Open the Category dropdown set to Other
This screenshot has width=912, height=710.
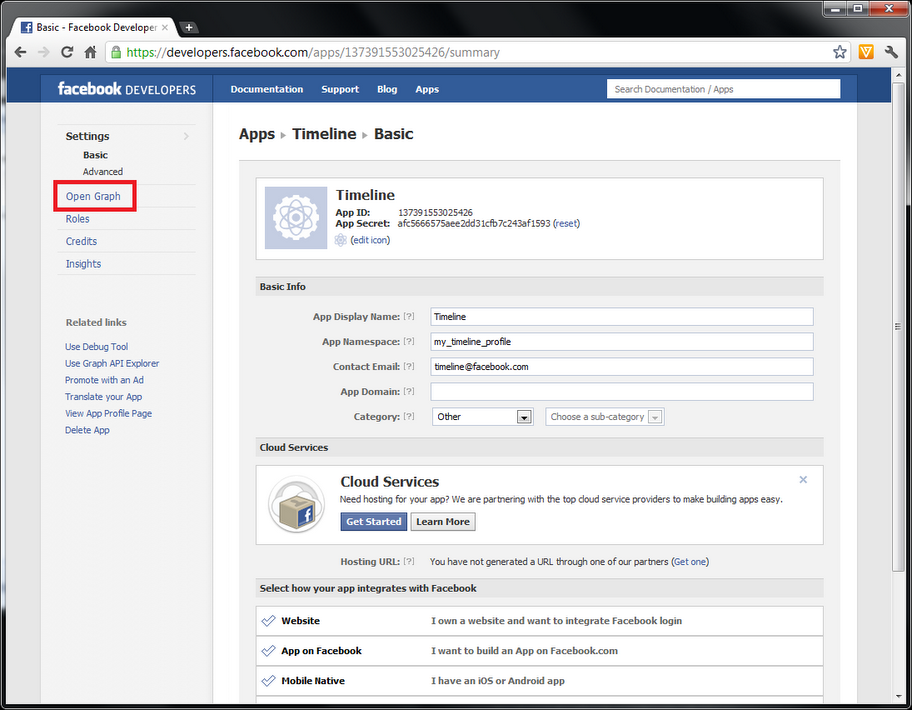(482, 417)
